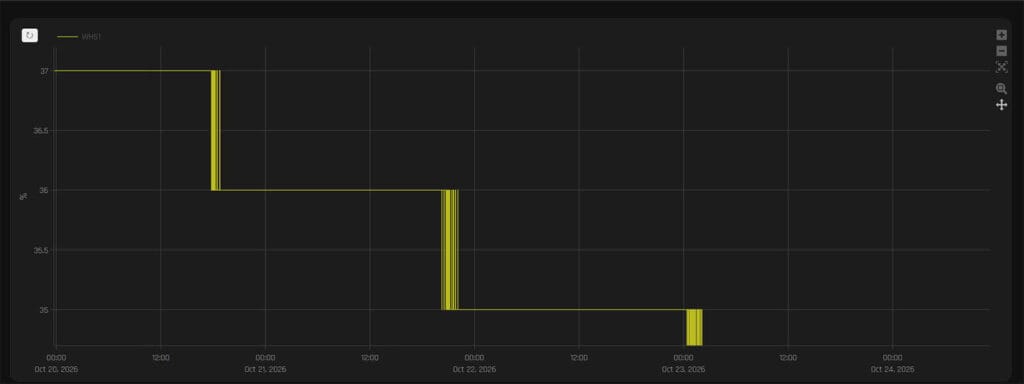Zoom out with the minus icon
Screen dimensions: 1024x384
tap(1001, 51)
